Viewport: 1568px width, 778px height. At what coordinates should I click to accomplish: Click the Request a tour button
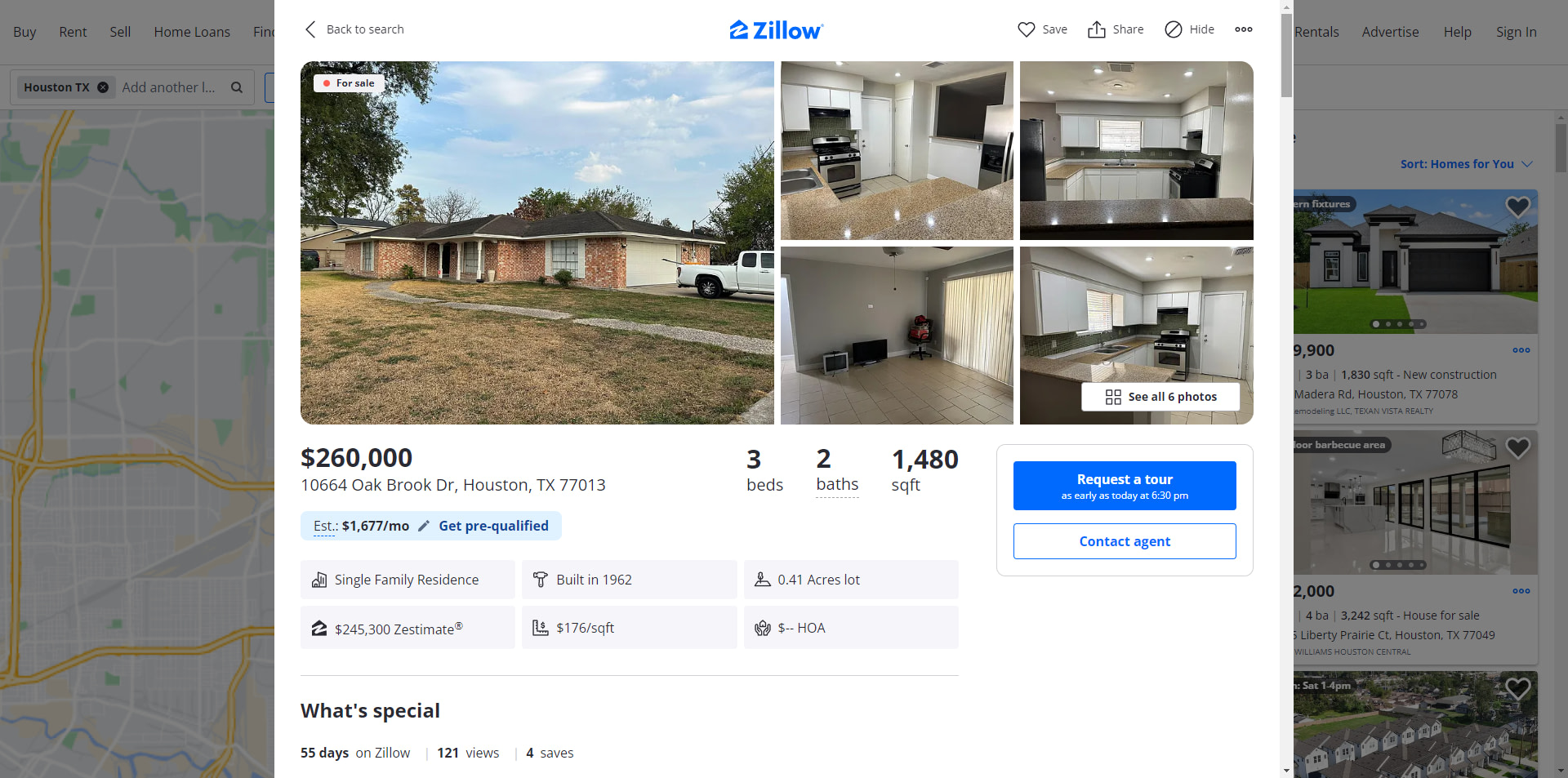pos(1125,486)
